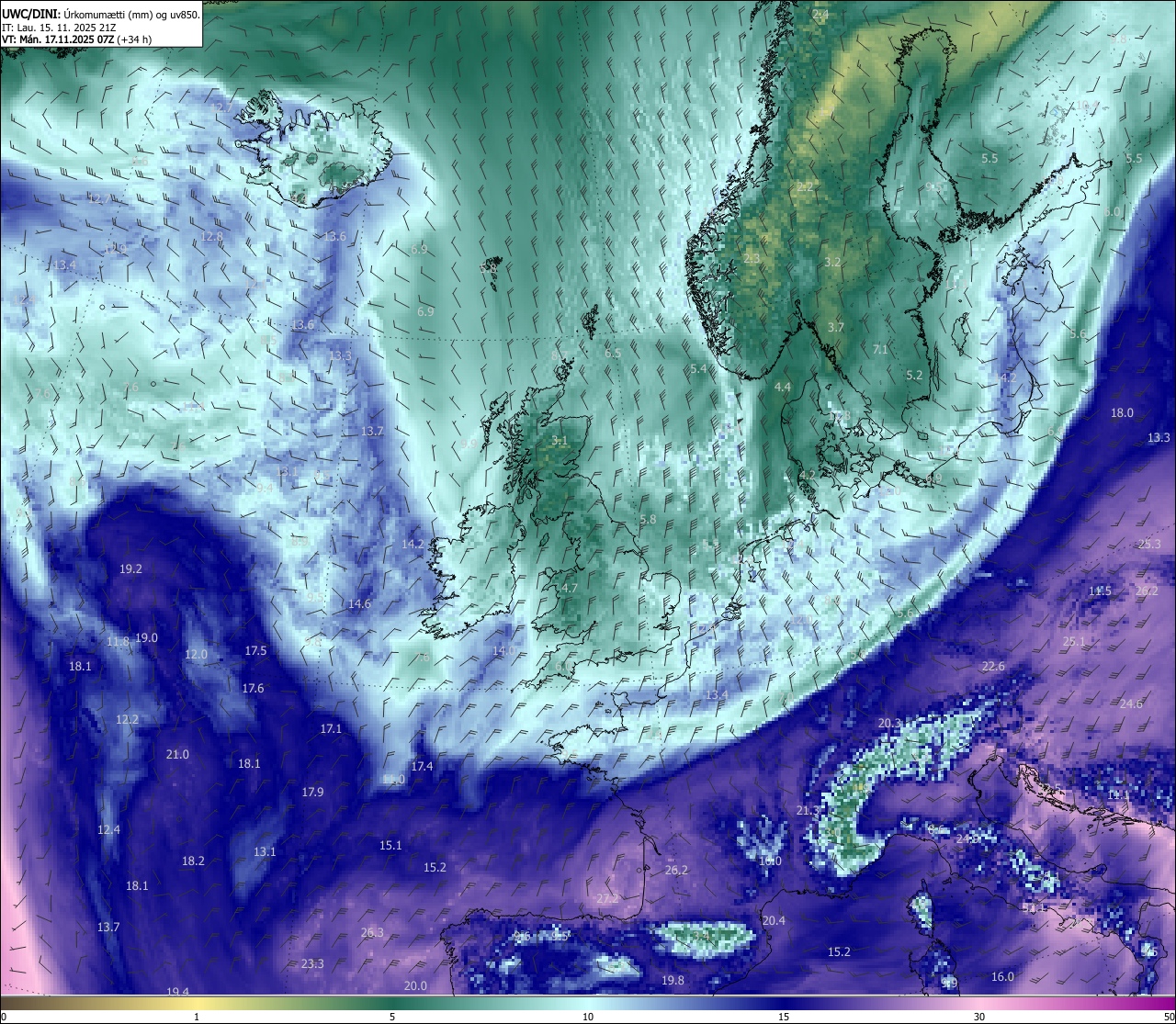The height and width of the screenshot is (1024, 1176).
Task: Click the map value 12.8 south of Iceland
Action: [x=212, y=237]
